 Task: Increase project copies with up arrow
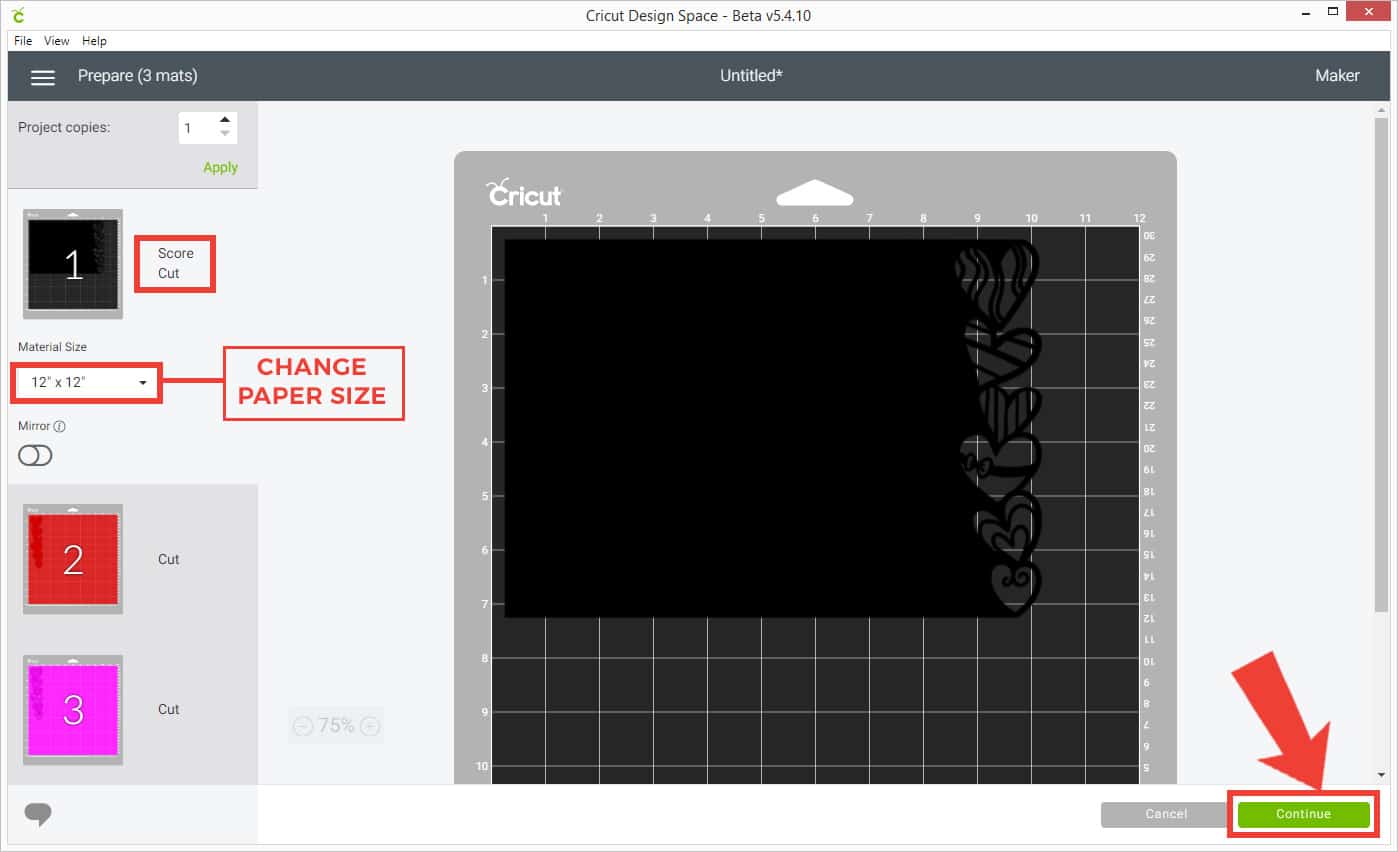225,120
